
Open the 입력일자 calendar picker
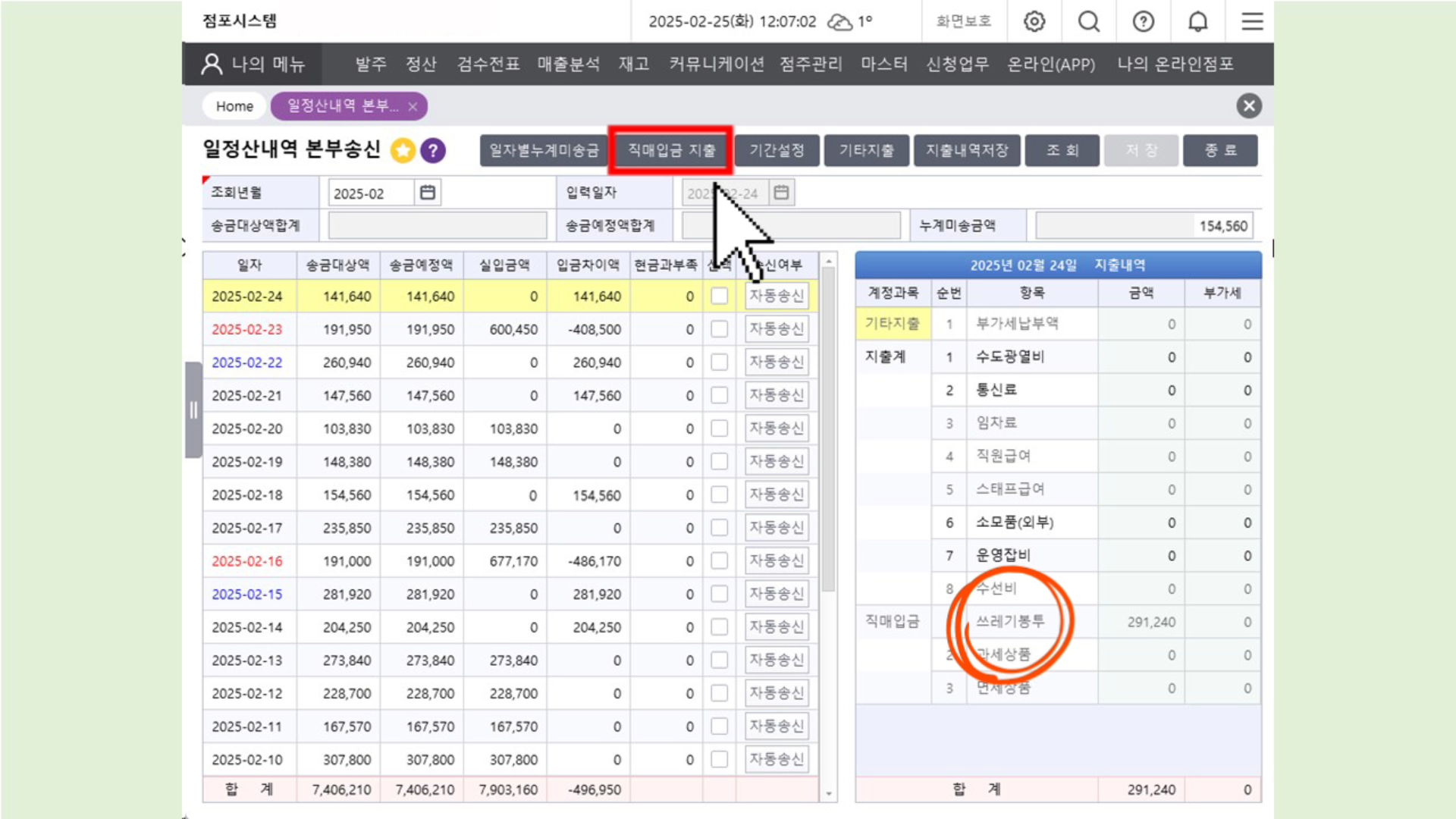point(781,193)
